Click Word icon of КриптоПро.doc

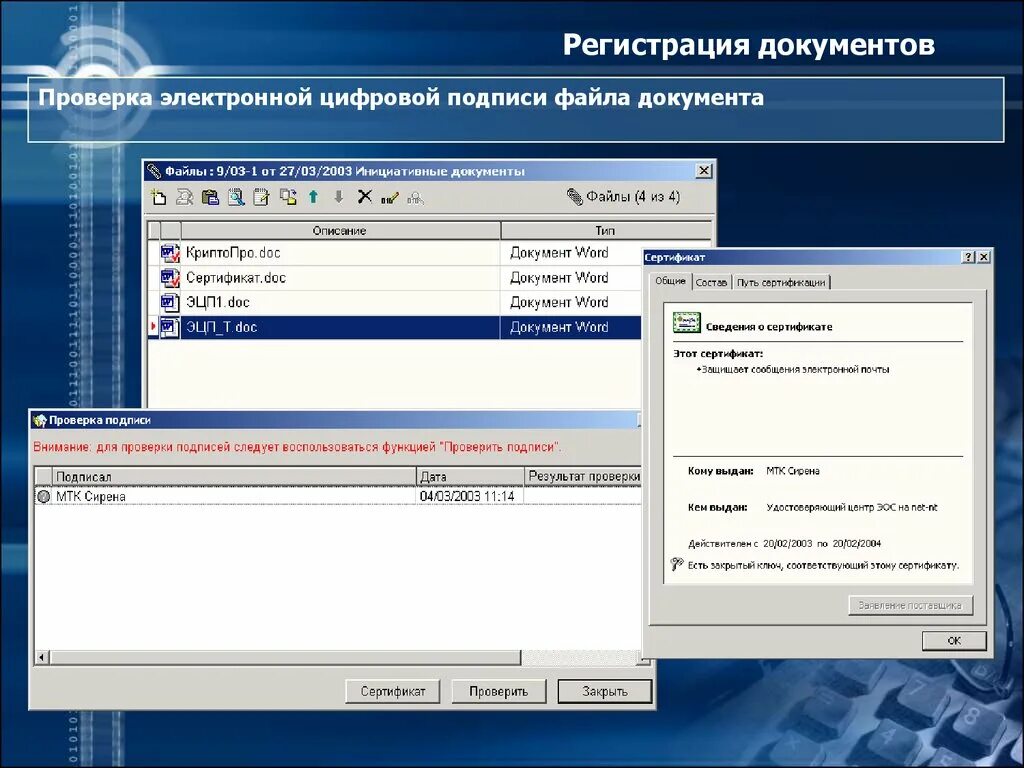click(x=170, y=253)
